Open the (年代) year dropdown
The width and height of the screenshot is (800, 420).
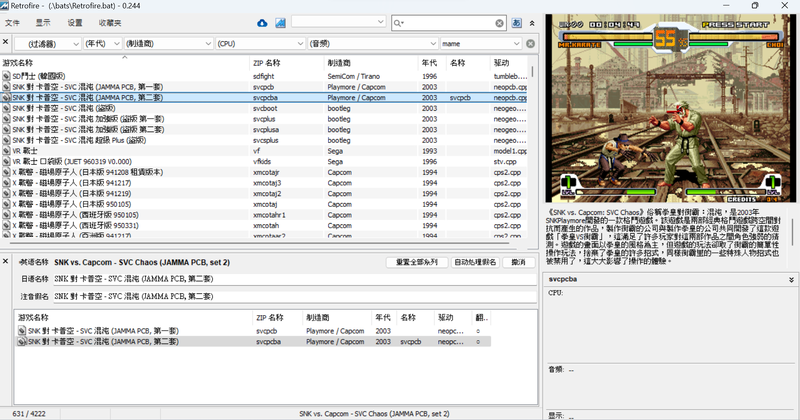[x=103, y=44]
